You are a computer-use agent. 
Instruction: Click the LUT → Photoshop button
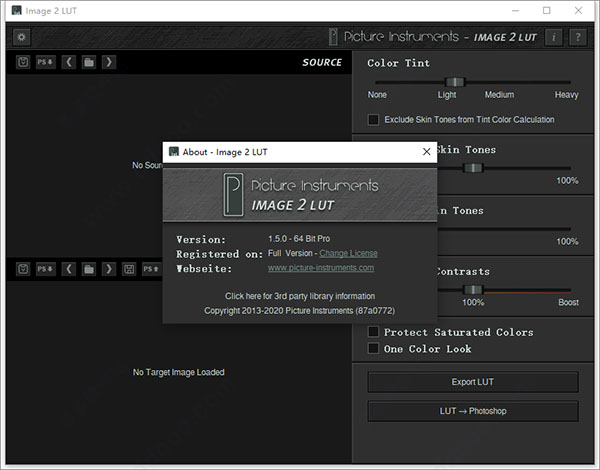[473, 411]
